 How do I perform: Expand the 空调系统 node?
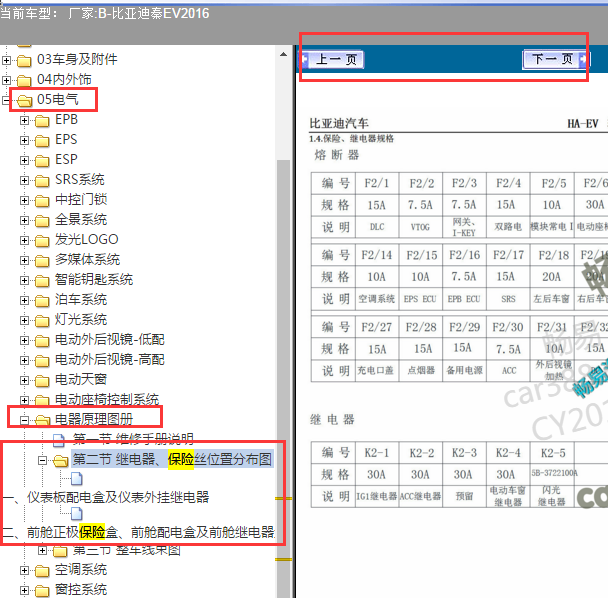tap(24, 570)
